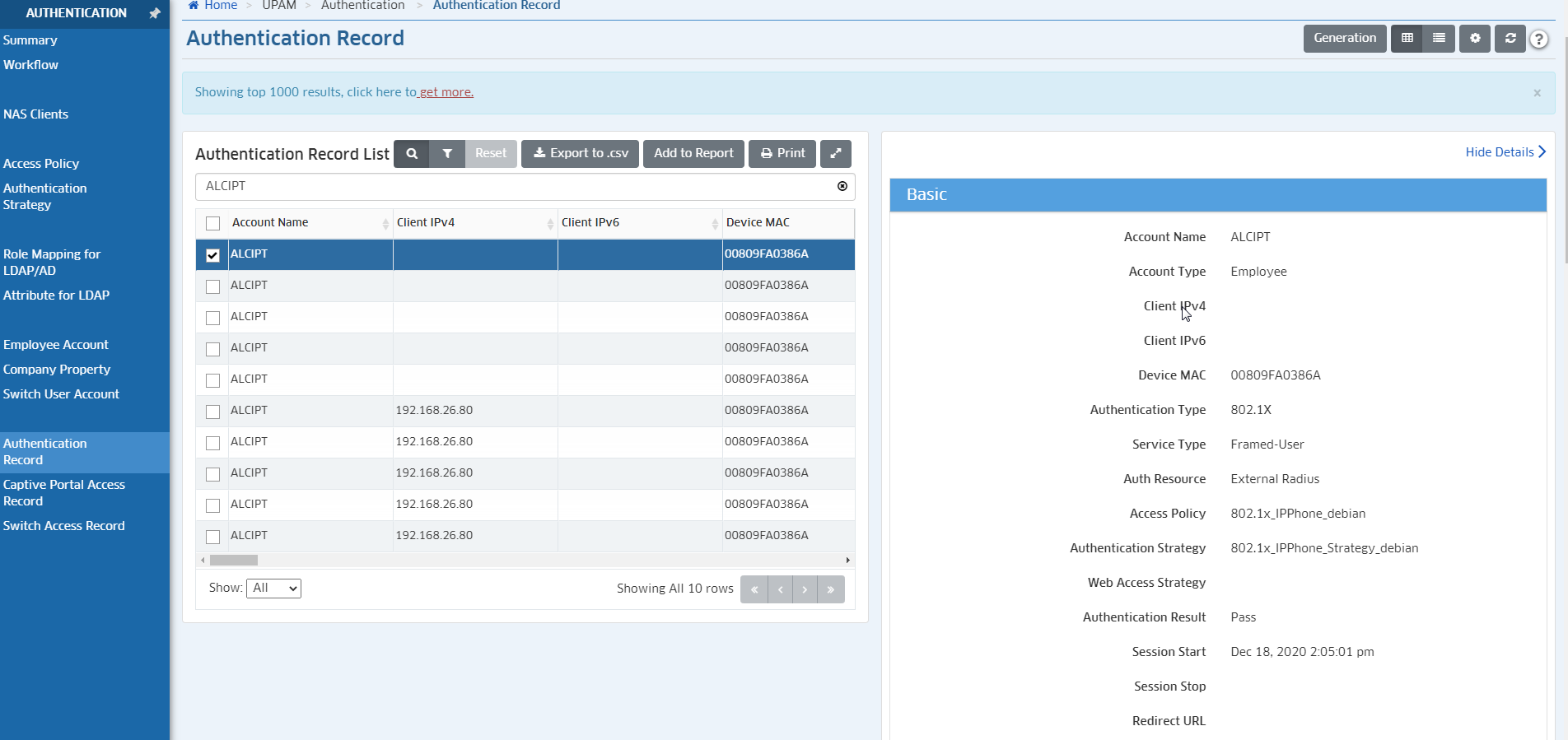Switch to grid view icon
1568x740 pixels.
click(x=1407, y=39)
